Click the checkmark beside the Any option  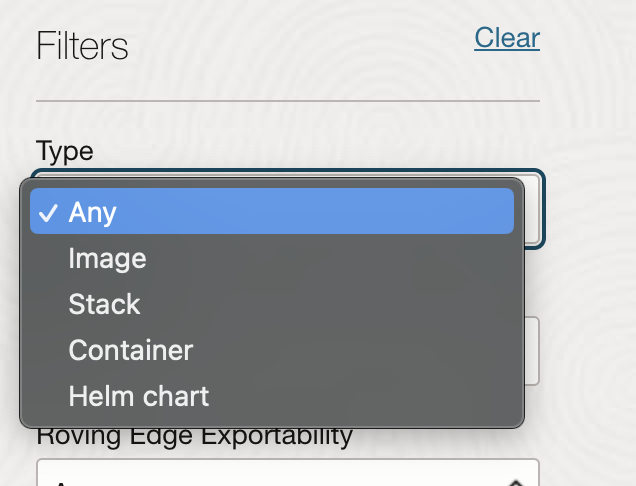pos(46,212)
